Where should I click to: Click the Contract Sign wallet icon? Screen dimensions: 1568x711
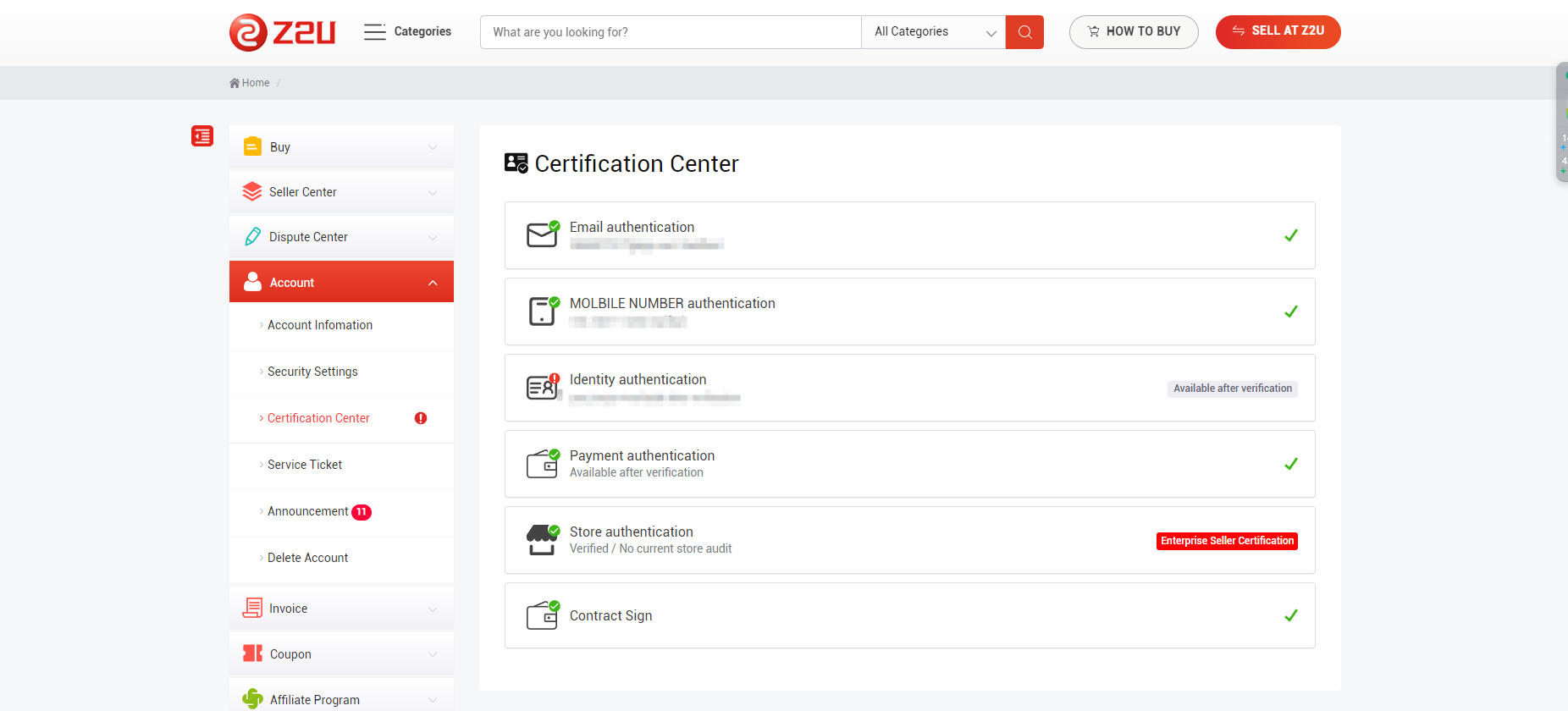click(x=542, y=615)
